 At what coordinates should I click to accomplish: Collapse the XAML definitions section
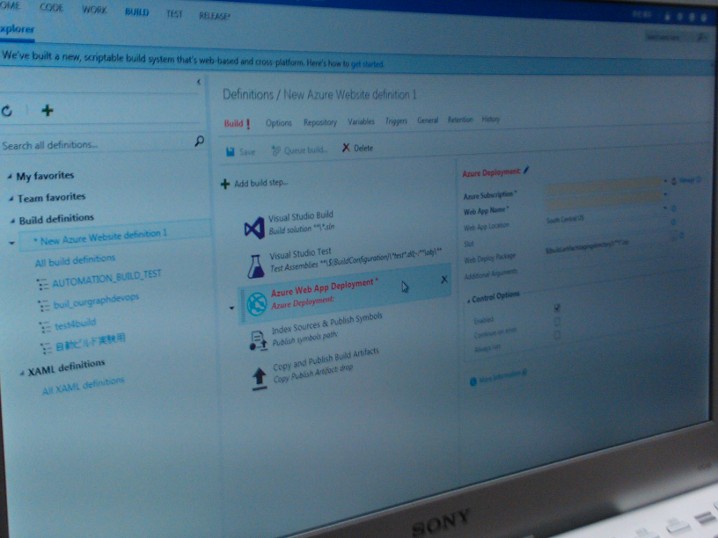coord(22,373)
